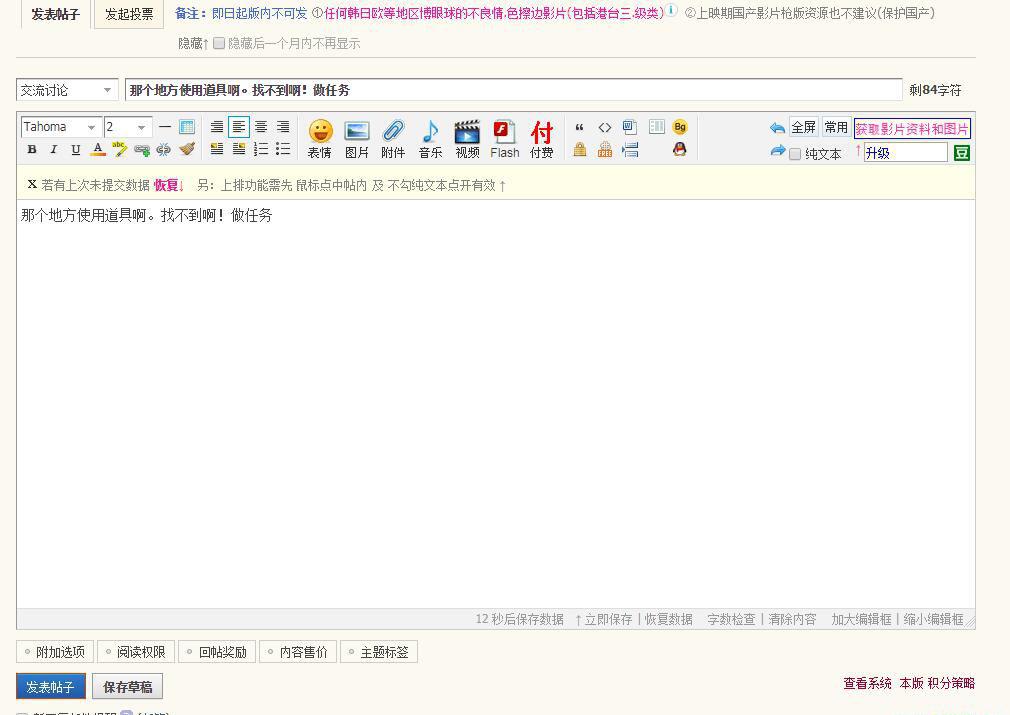1010x715 pixels.
Task: Open the 表情 emoticon picker
Action: tap(320, 138)
